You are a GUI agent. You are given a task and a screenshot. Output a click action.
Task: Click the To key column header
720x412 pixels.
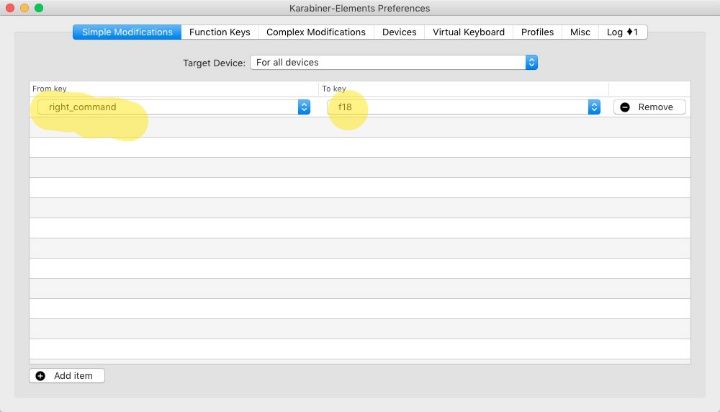point(464,89)
